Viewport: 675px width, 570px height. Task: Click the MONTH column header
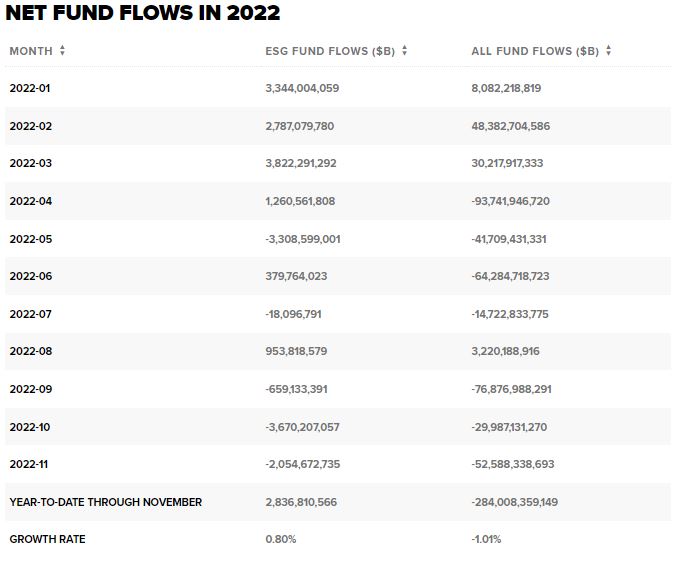point(30,50)
